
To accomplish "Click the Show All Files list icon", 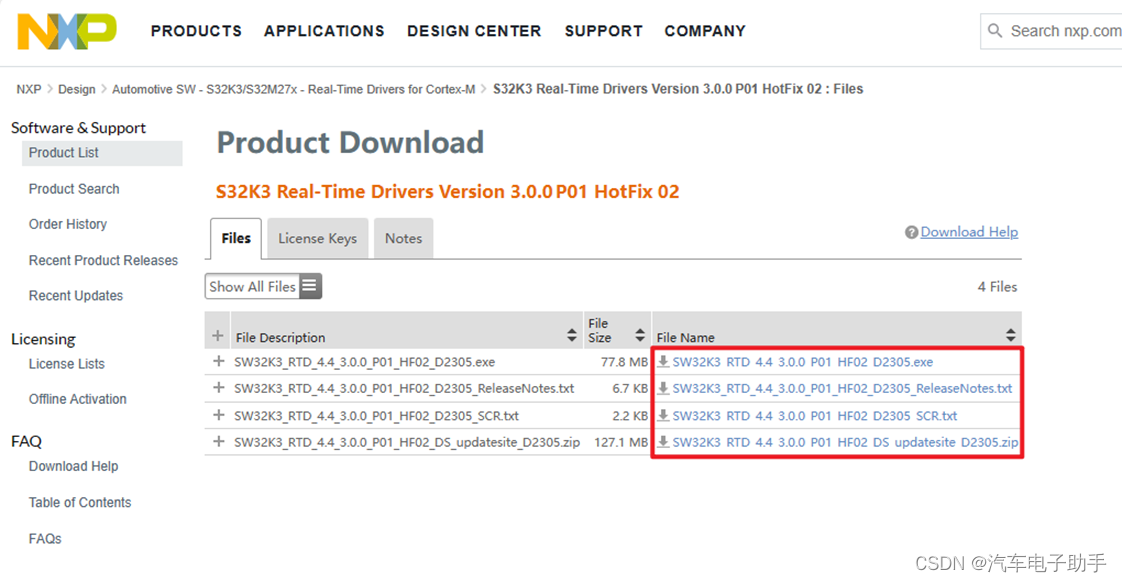I will (309, 286).
